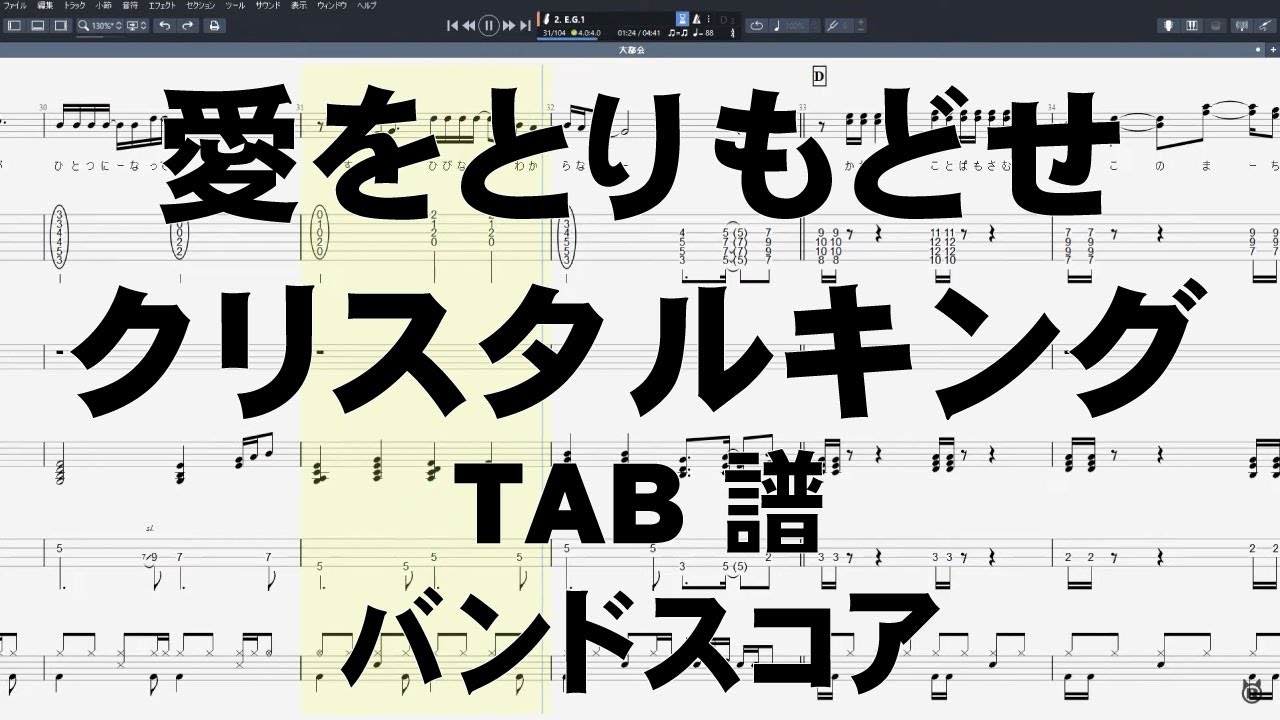Click bar number 30 in the score
1280x720 pixels.
coord(43,106)
